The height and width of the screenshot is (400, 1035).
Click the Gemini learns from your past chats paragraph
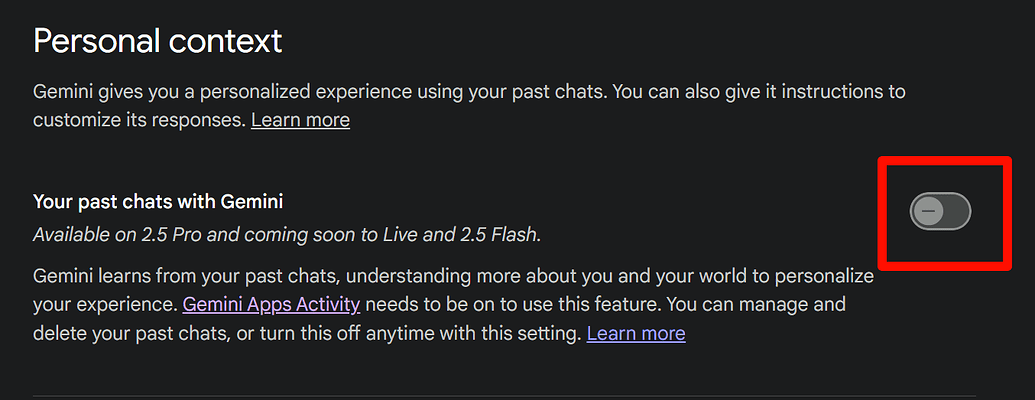pyautogui.click(x=453, y=305)
